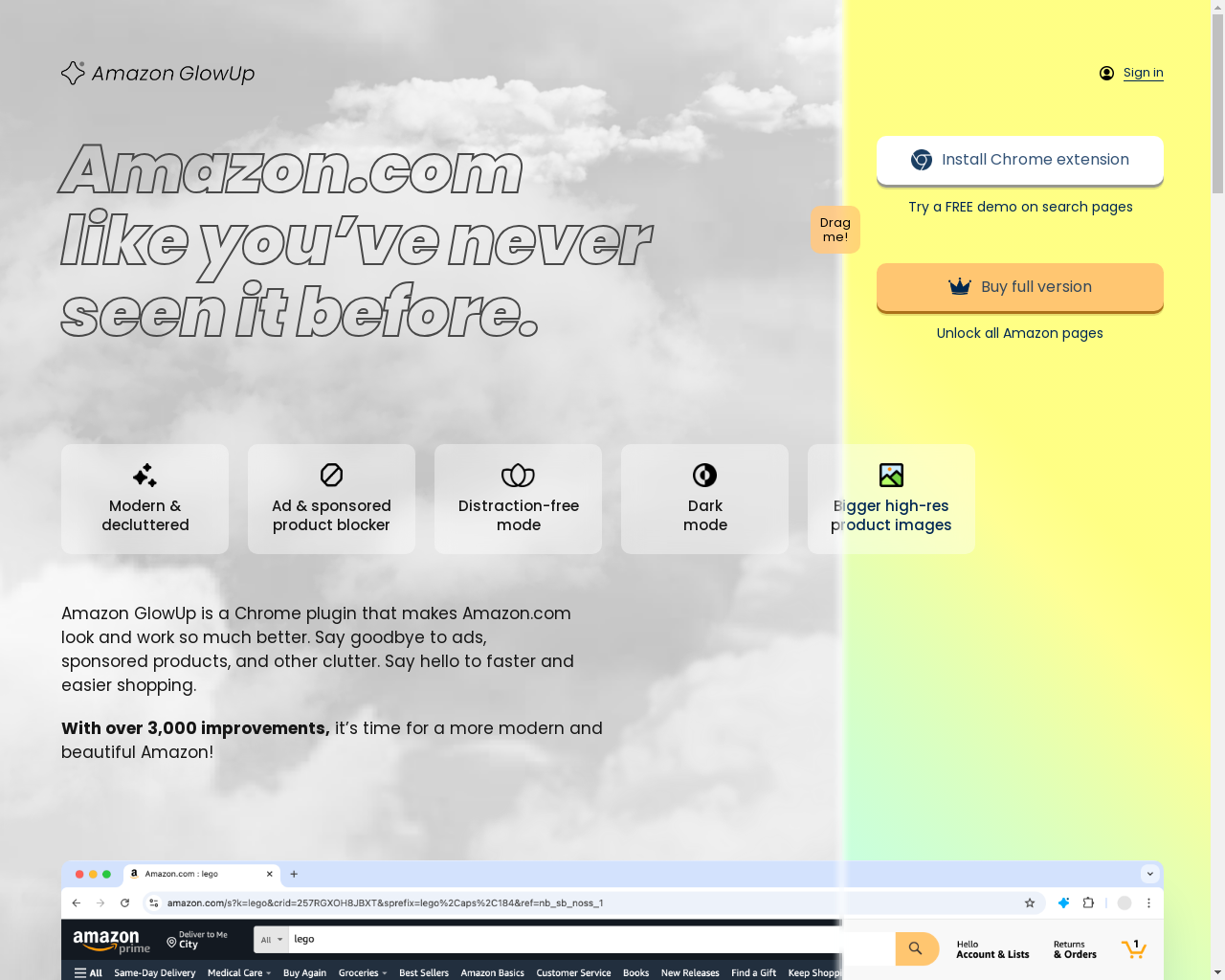Click Deliver to Me City location in demo
Viewport: 1225px width, 980px height.
(197, 940)
